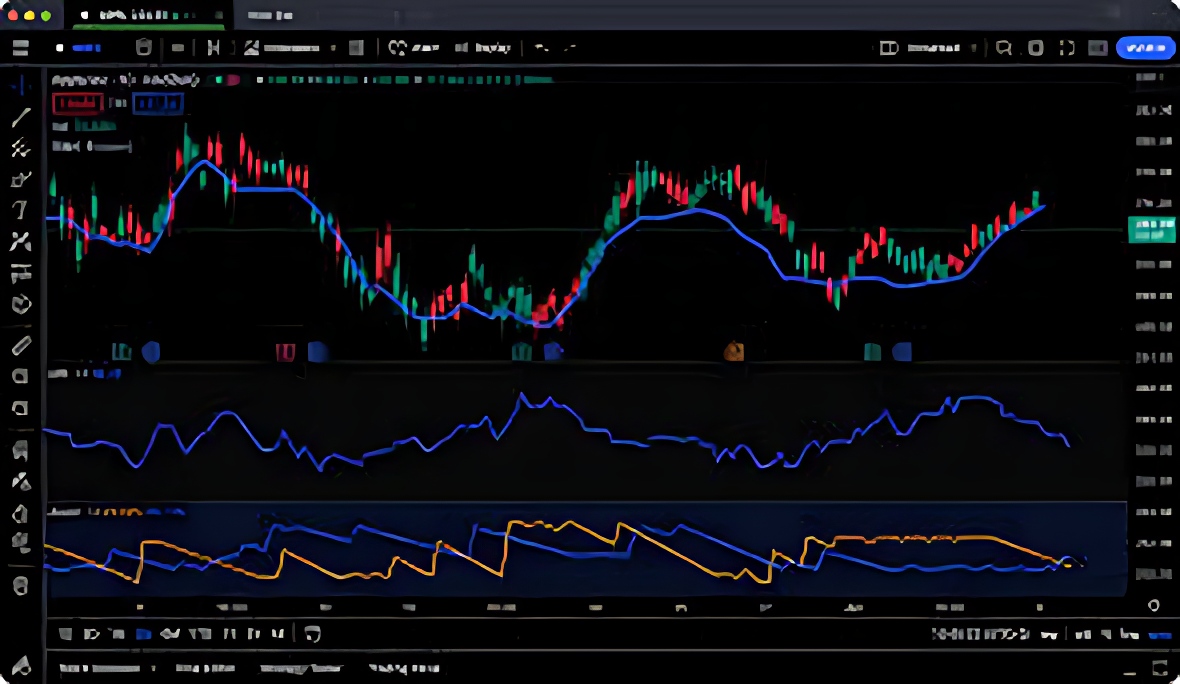Viewport: 1180px width, 684px height.
Task: Open the hamburger menu at top left
Action: coord(20,47)
